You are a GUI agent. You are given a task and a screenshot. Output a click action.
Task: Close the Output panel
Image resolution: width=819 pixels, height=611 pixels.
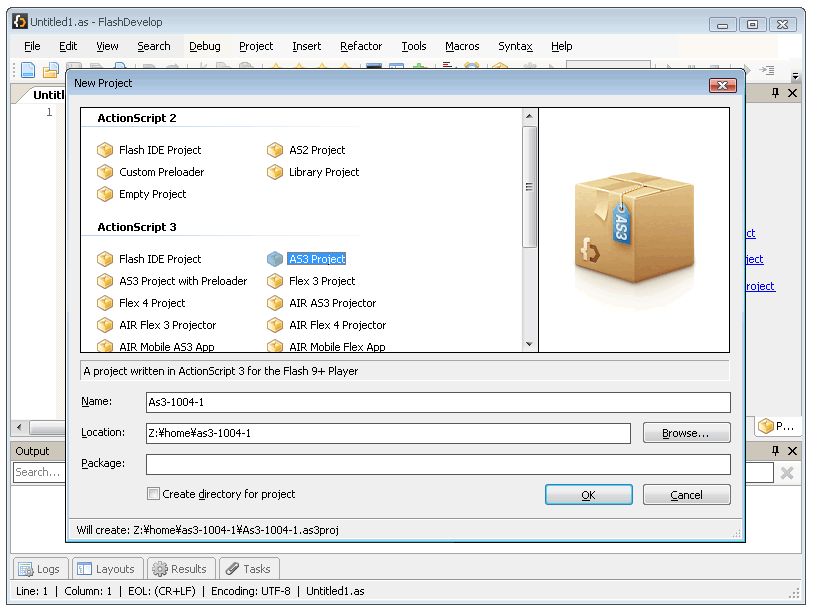[792, 451]
